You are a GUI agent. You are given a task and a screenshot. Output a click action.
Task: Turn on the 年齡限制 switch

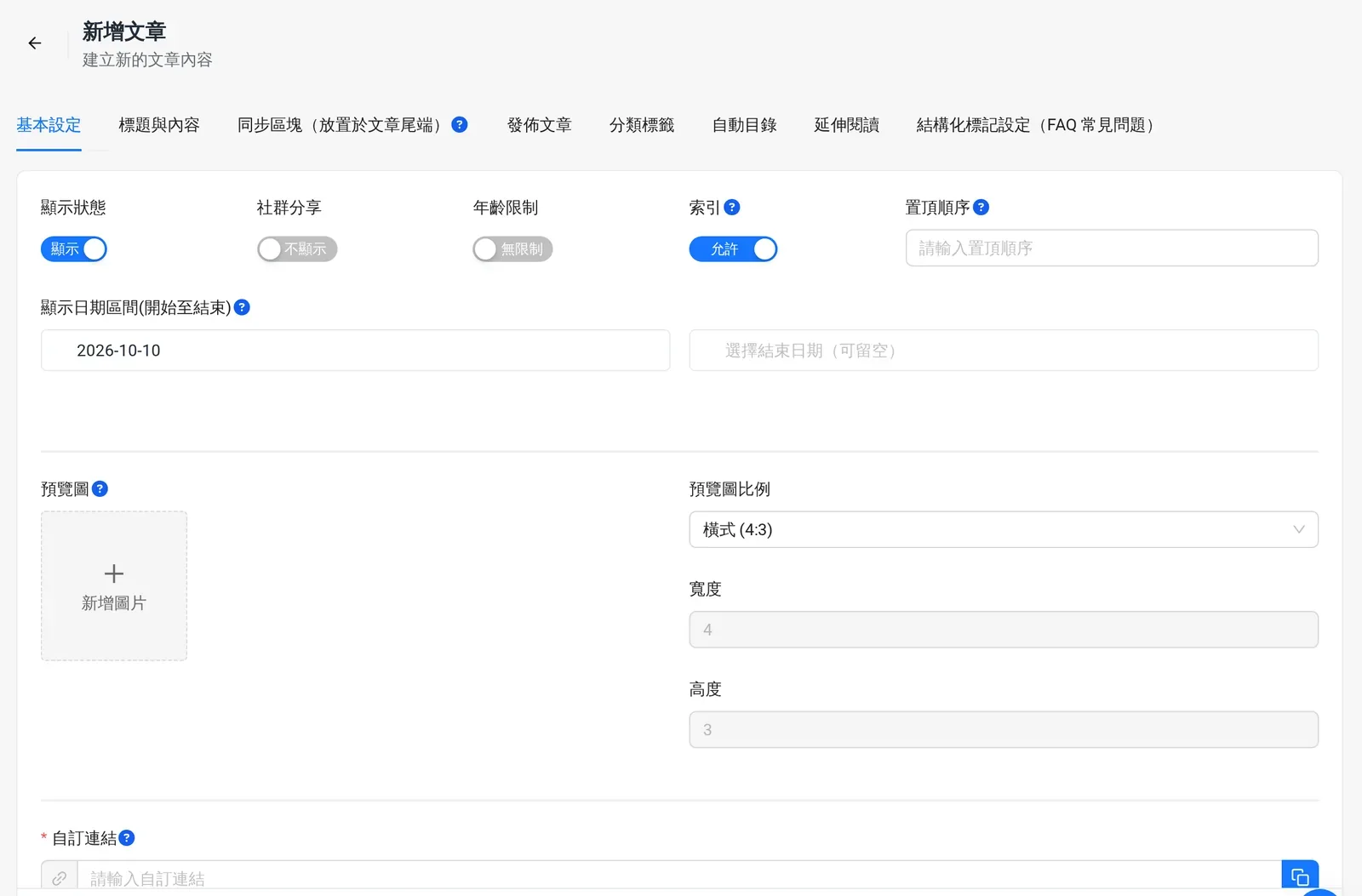(512, 248)
